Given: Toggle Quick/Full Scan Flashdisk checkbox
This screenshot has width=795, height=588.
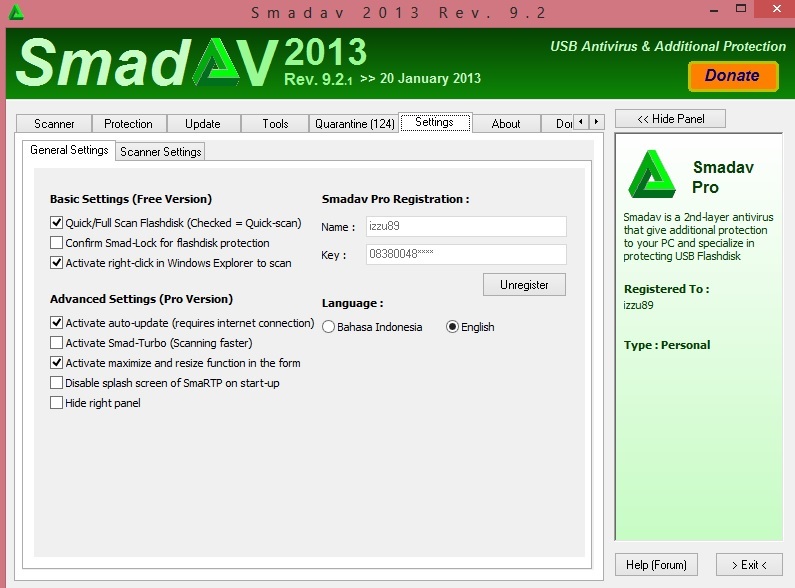Looking at the screenshot, I should click(x=56, y=223).
